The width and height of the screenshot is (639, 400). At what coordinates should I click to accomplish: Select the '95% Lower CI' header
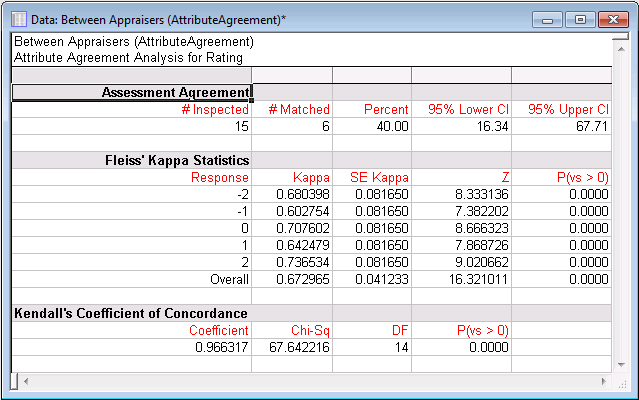(462, 110)
